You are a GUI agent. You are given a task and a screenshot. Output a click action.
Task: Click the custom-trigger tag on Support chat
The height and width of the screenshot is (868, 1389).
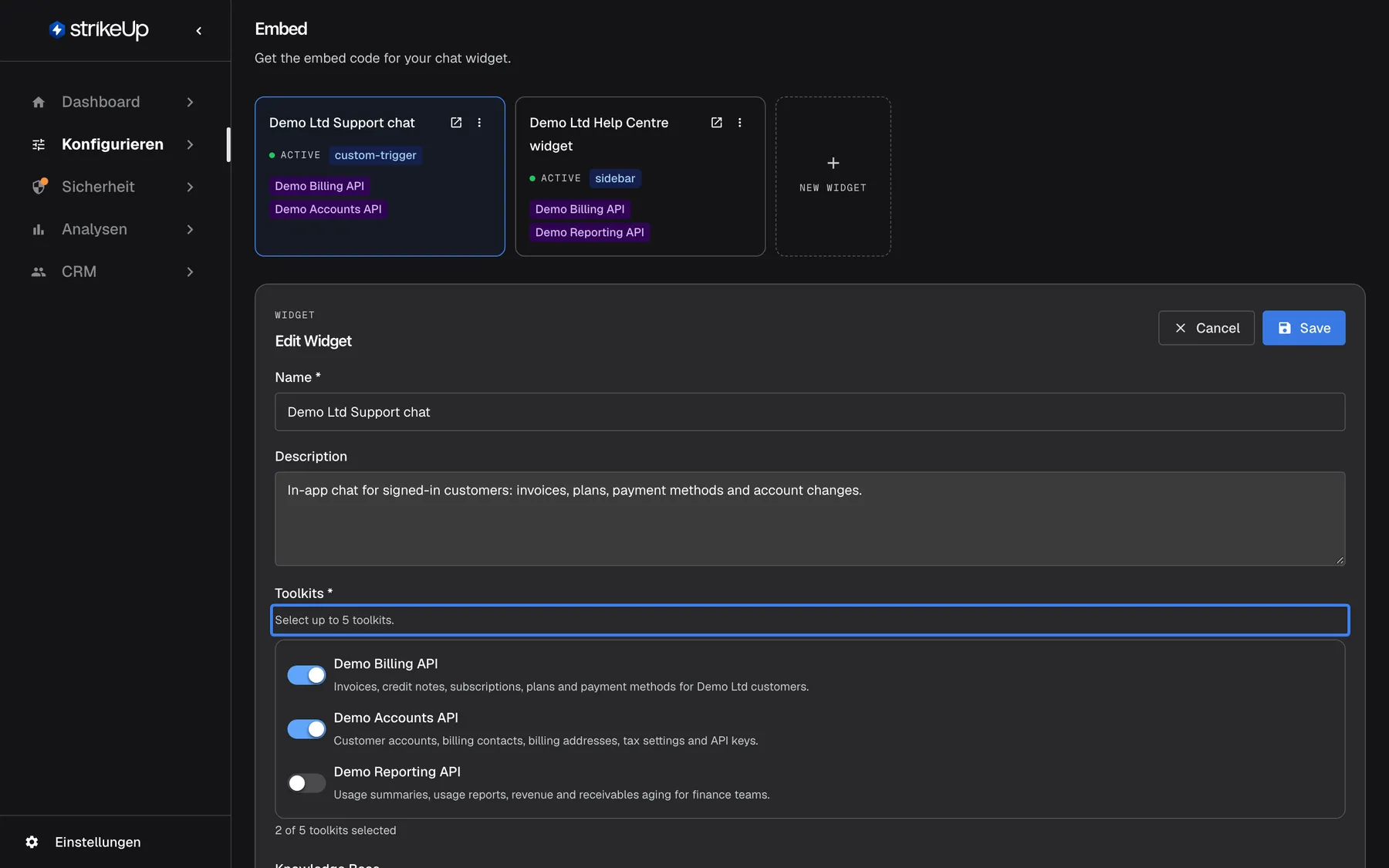tap(375, 155)
